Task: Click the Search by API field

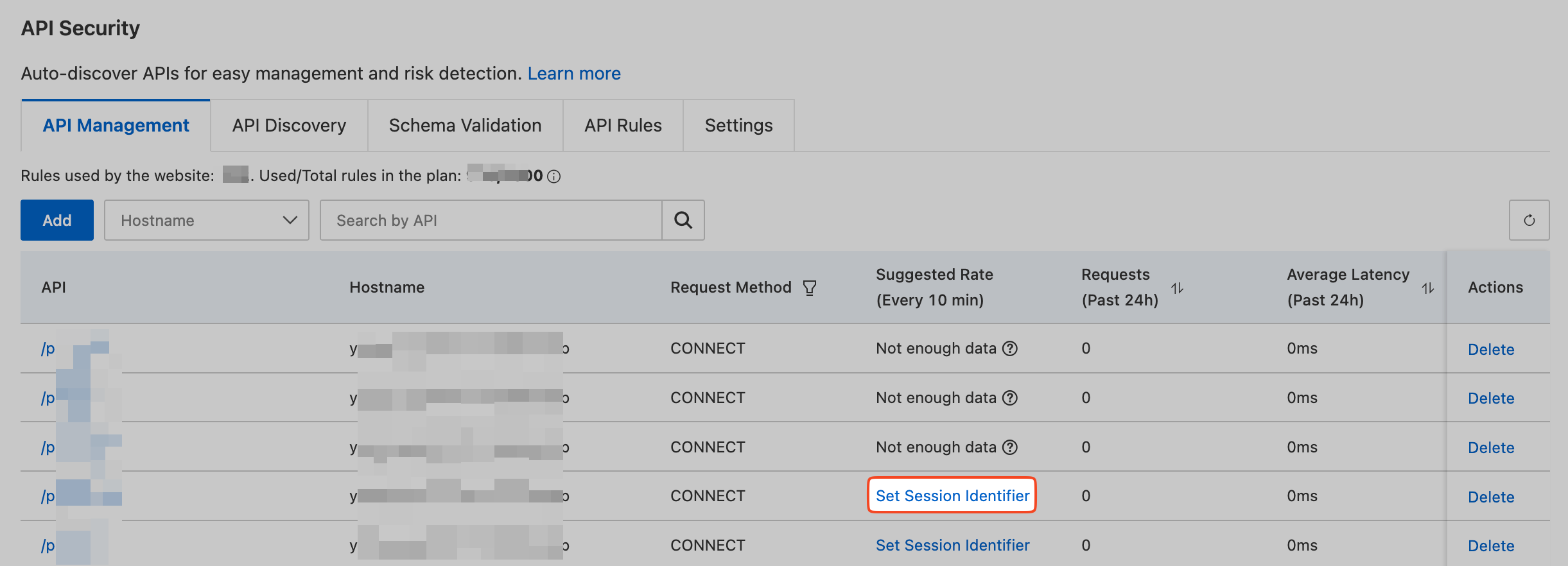Action: (491, 220)
